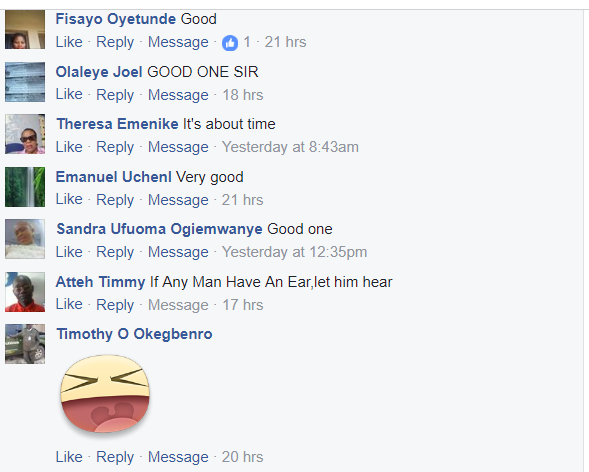Click the blue thumbs-up reaction icon
Screen dimensions: 589x472
tap(230, 43)
